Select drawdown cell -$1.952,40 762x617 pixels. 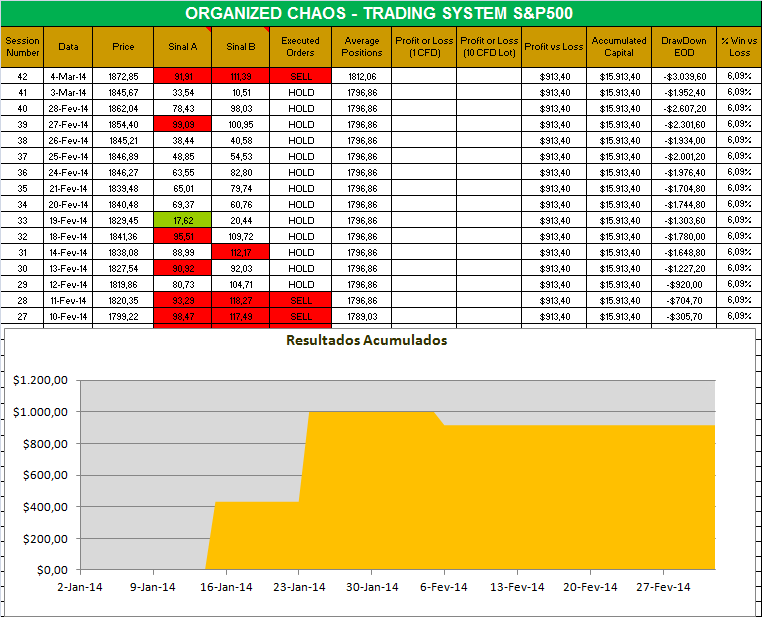(684, 92)
